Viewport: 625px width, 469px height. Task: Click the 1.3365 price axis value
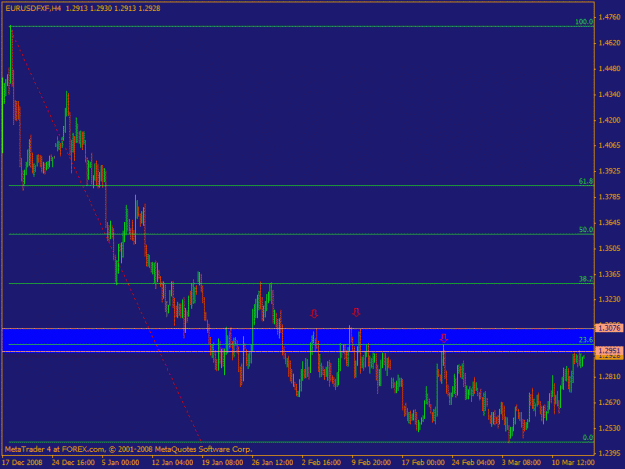pos(610,274)
